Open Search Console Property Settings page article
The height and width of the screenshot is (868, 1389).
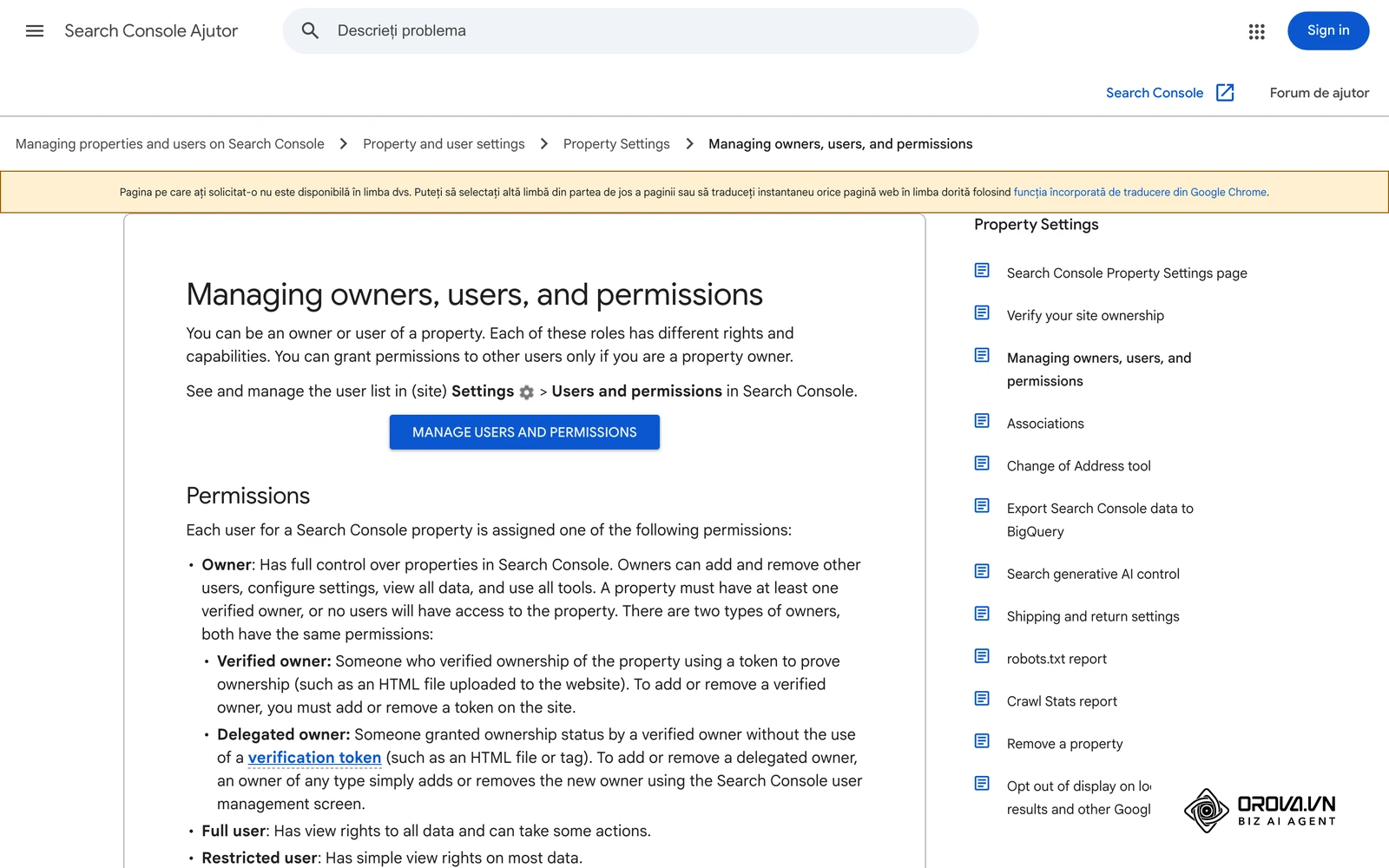coord(1127,273)
